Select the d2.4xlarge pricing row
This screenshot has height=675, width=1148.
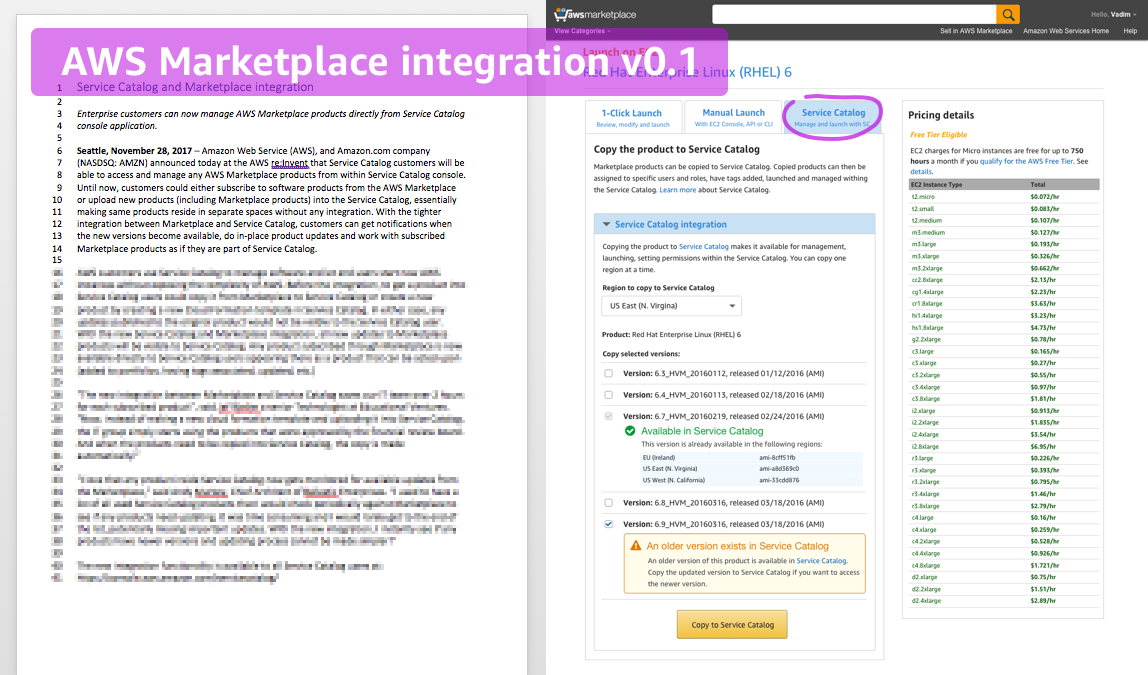[1004, 601]
